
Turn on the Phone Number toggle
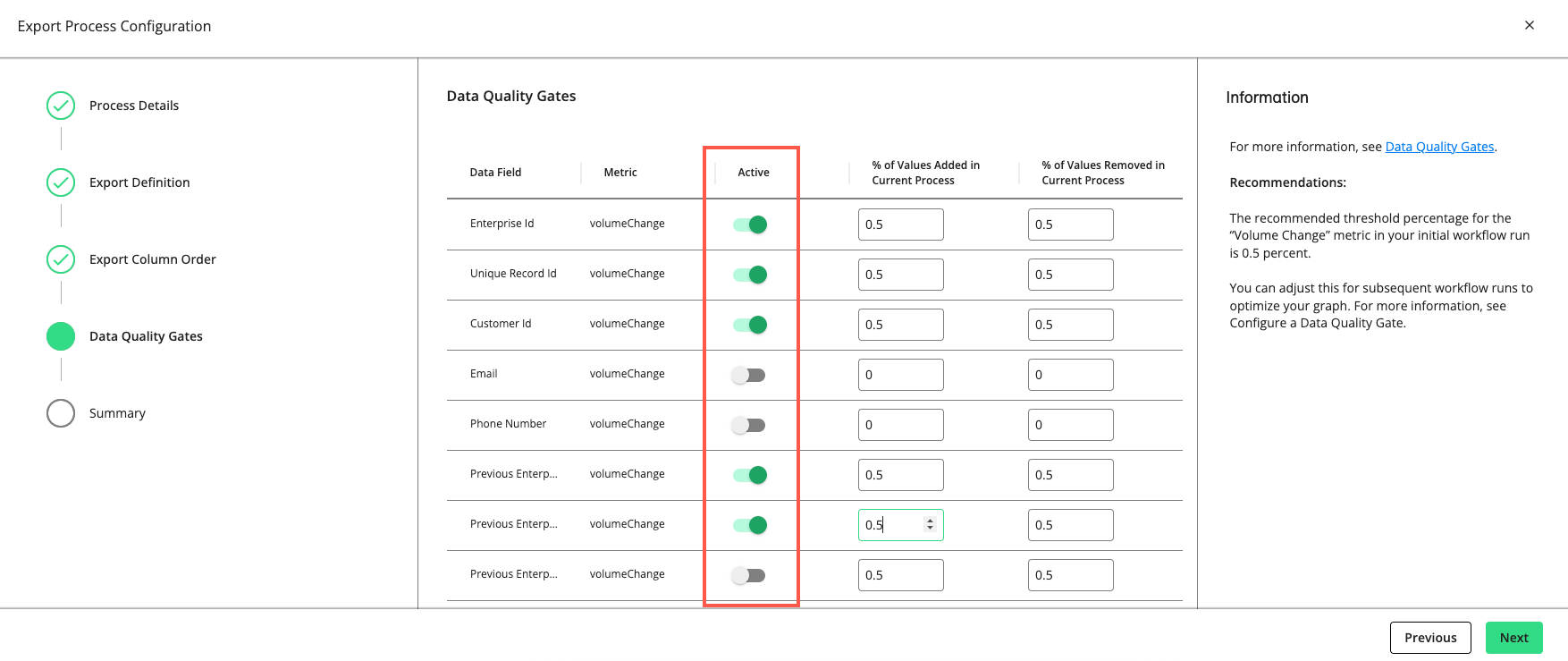click(748, 425)
